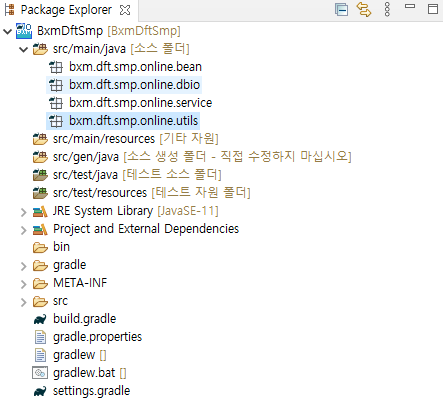Minimize the Package Explorer view
This screenshot has height=418, width=443.
point(410,6)
